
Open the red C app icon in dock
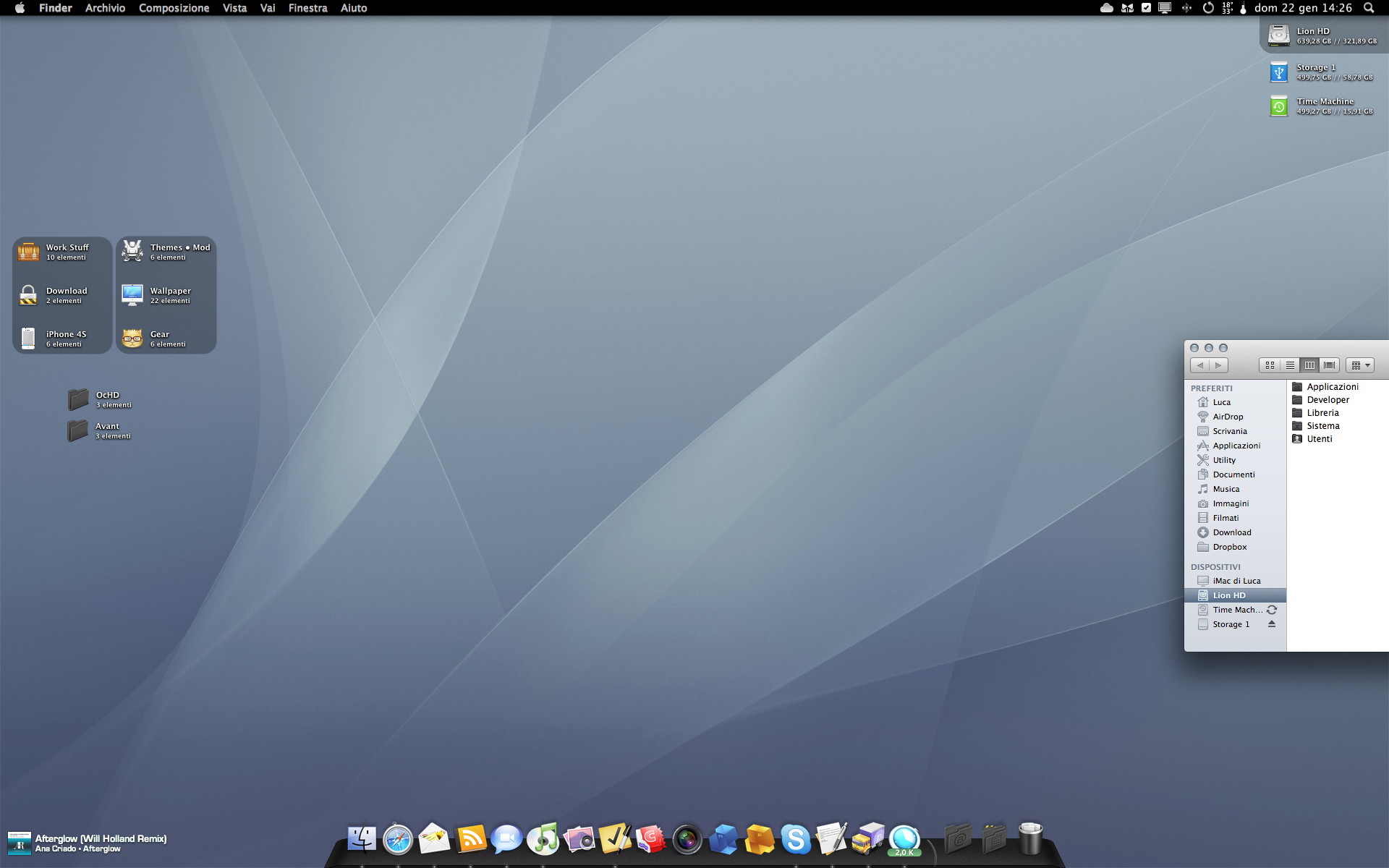pos(651,839)
